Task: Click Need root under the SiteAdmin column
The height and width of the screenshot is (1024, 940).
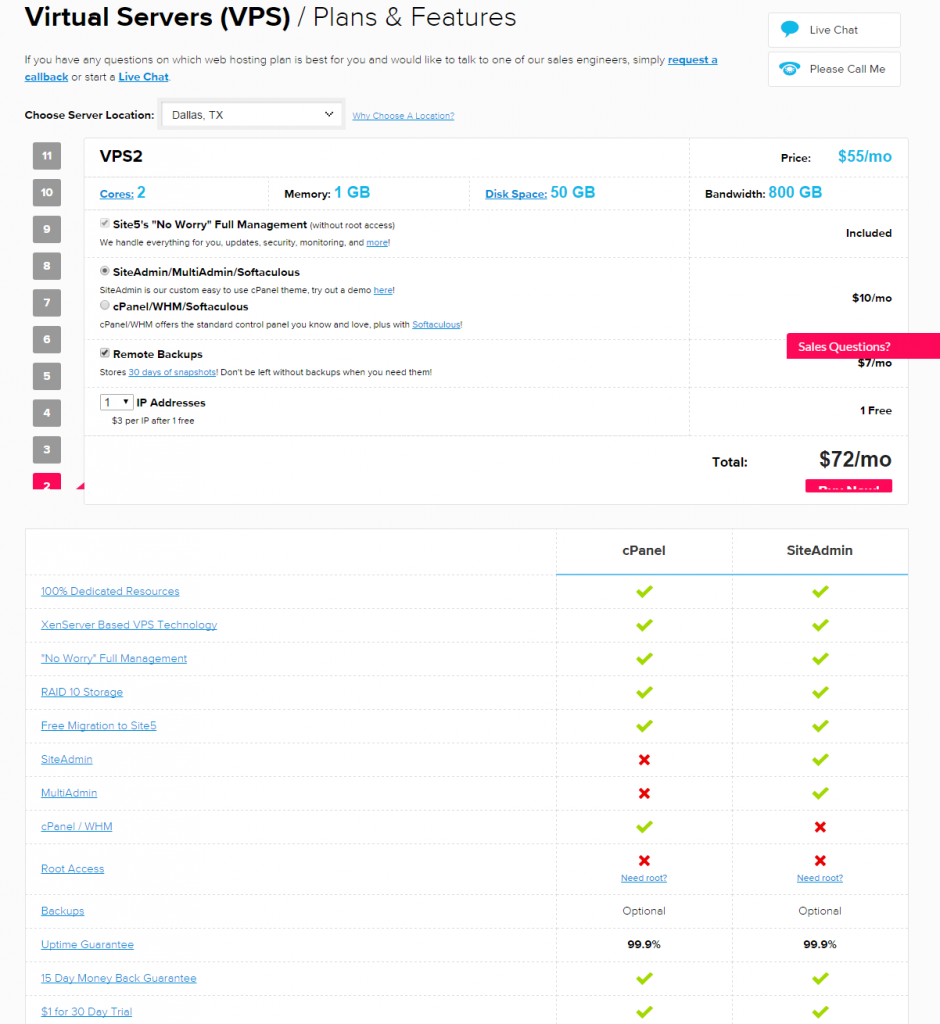Action: coord(819,877)
